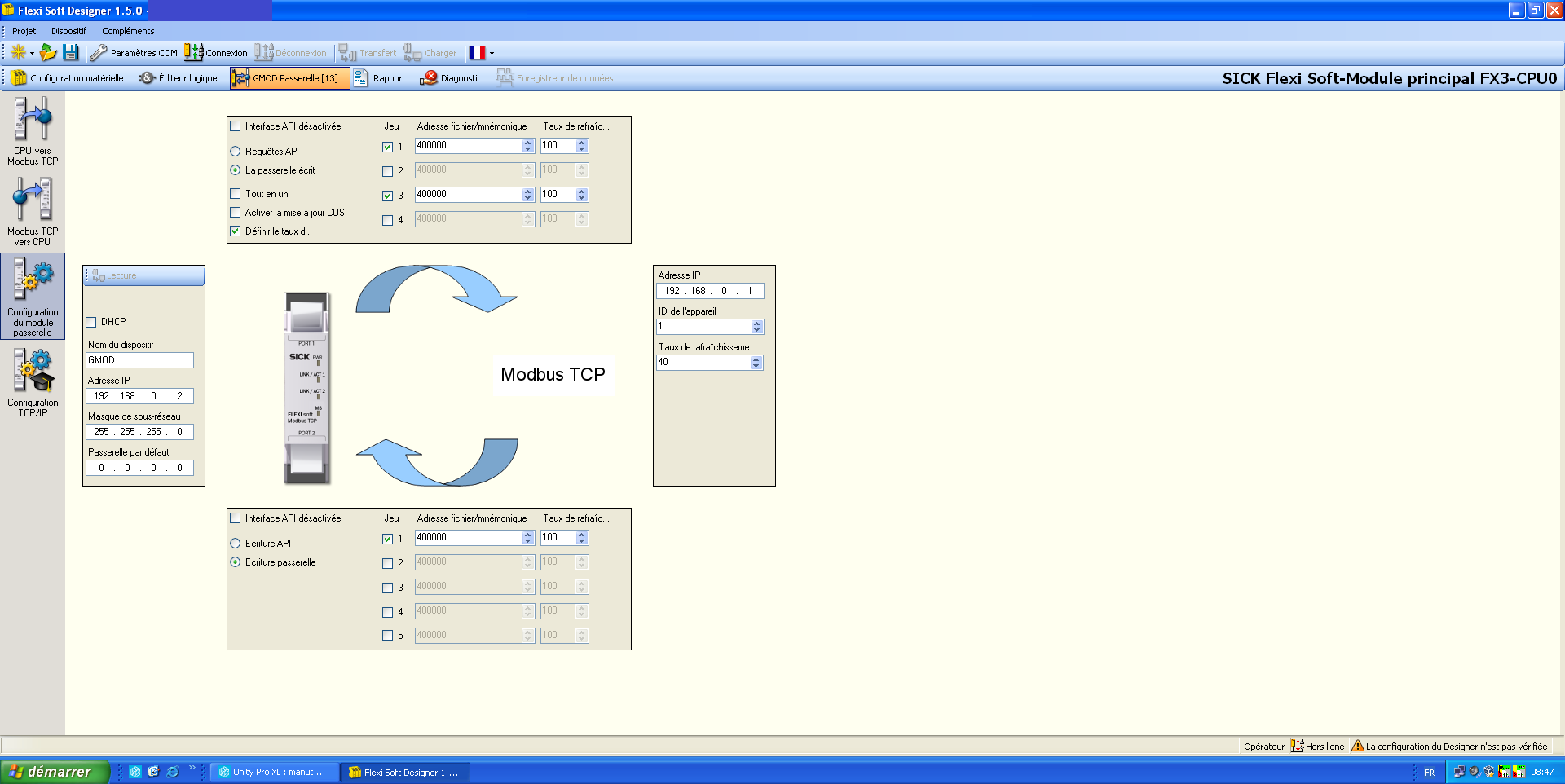Open the Projet menu
This screenshot has height=784, width=1565.
[x=24, y=31]
